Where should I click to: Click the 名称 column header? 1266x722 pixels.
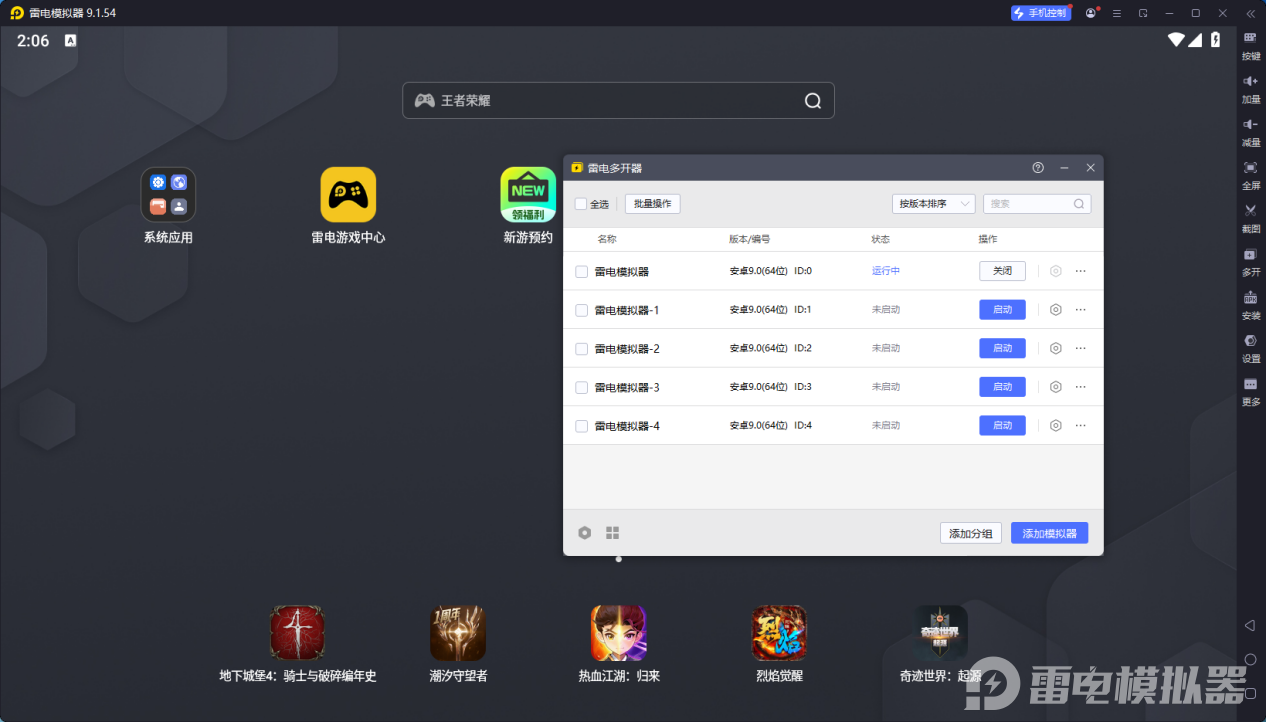[607, 240]
